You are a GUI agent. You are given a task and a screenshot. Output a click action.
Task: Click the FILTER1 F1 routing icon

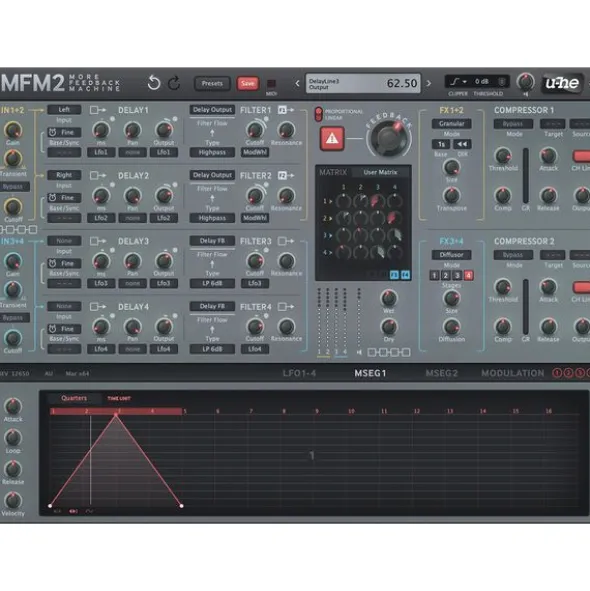click(285, 110)
